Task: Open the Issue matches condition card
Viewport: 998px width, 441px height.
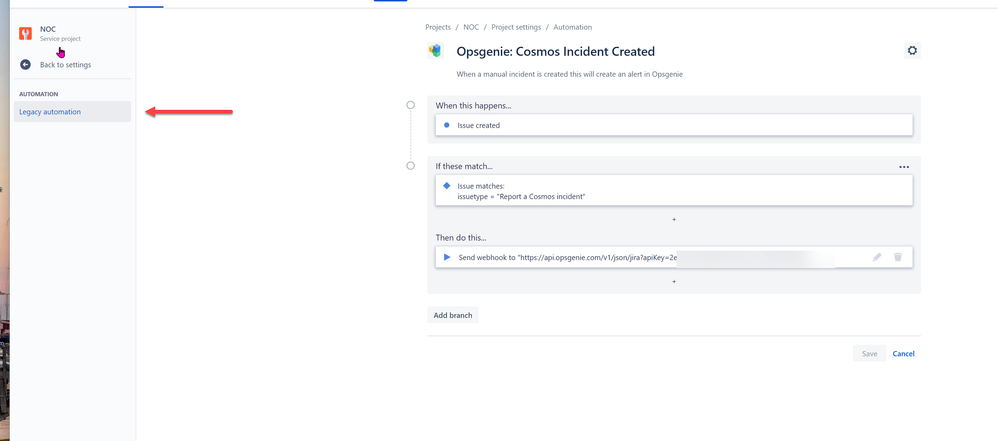Action: [674, 190]
